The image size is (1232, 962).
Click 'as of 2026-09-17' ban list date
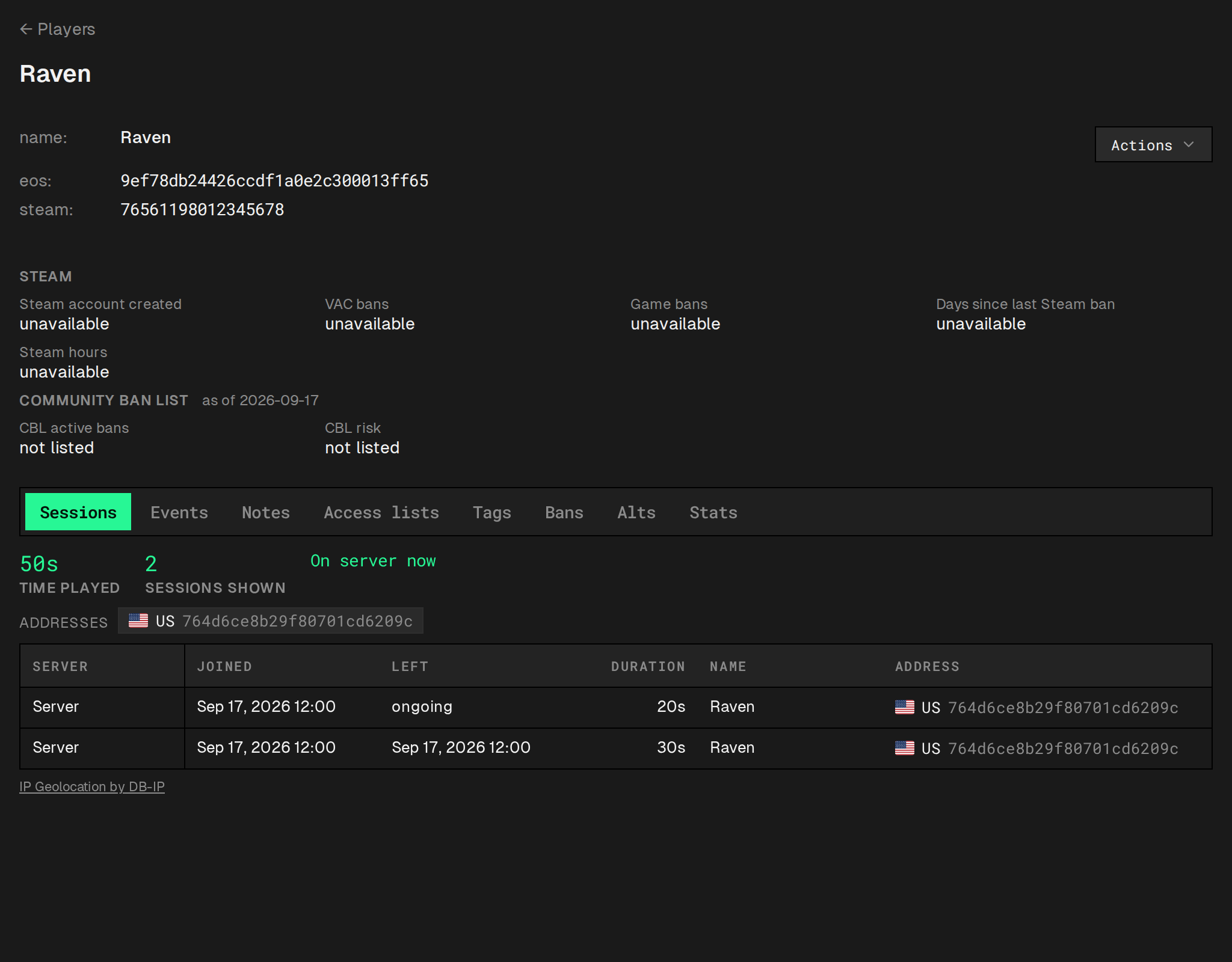click(x=260, y=400)
